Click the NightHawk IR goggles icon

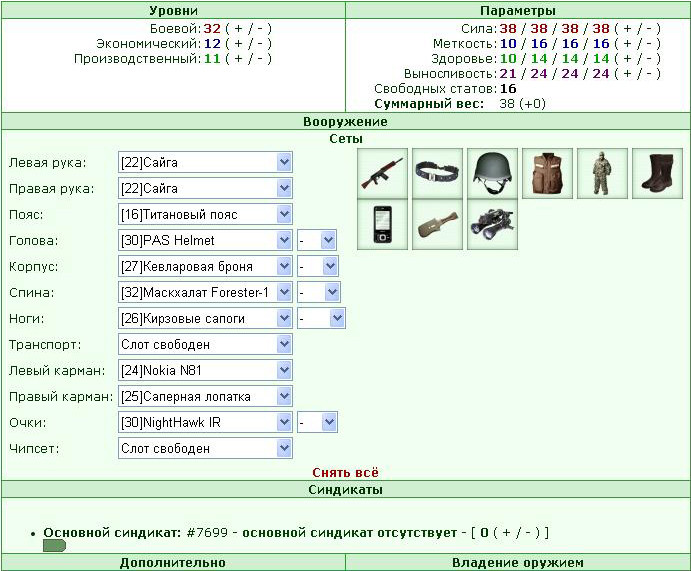click(x=492, y=225)
